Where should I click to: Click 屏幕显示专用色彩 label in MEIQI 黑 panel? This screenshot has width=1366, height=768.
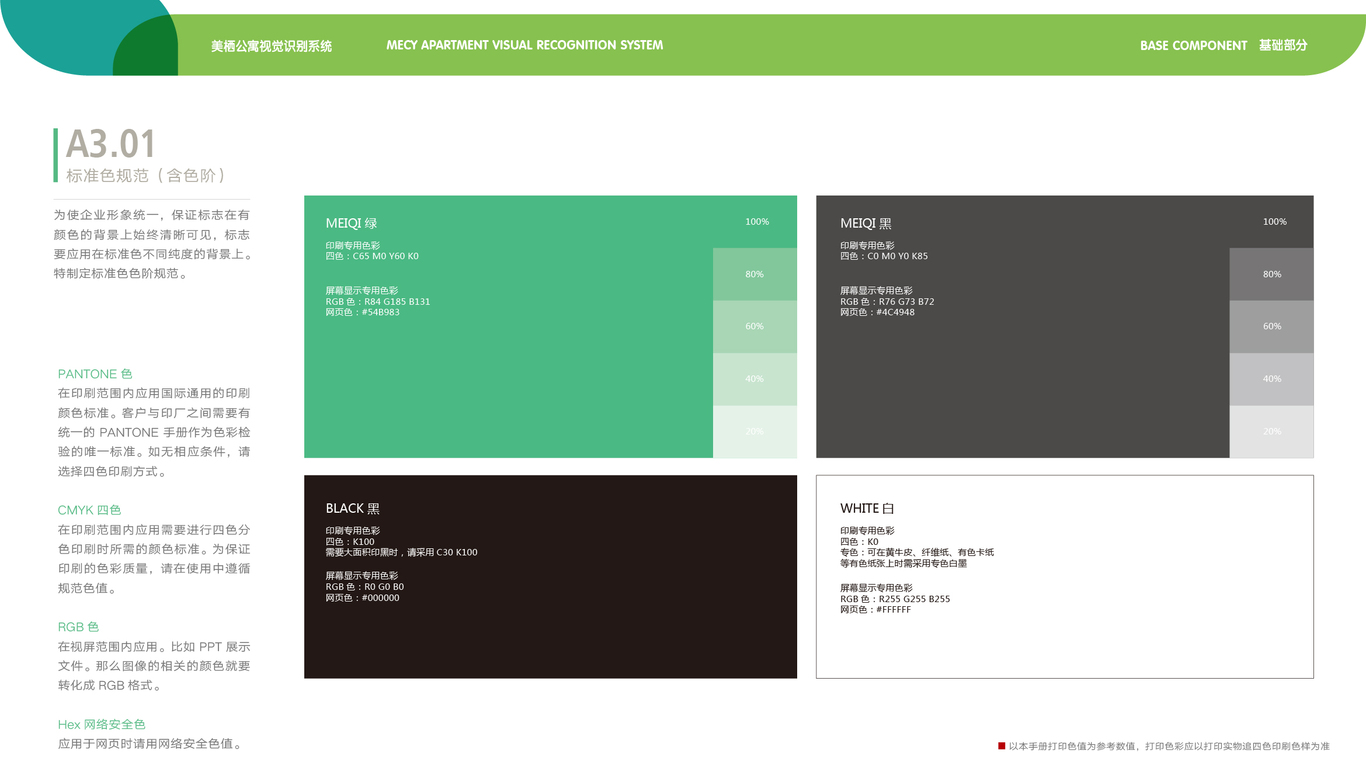click(x=876, y=291)
